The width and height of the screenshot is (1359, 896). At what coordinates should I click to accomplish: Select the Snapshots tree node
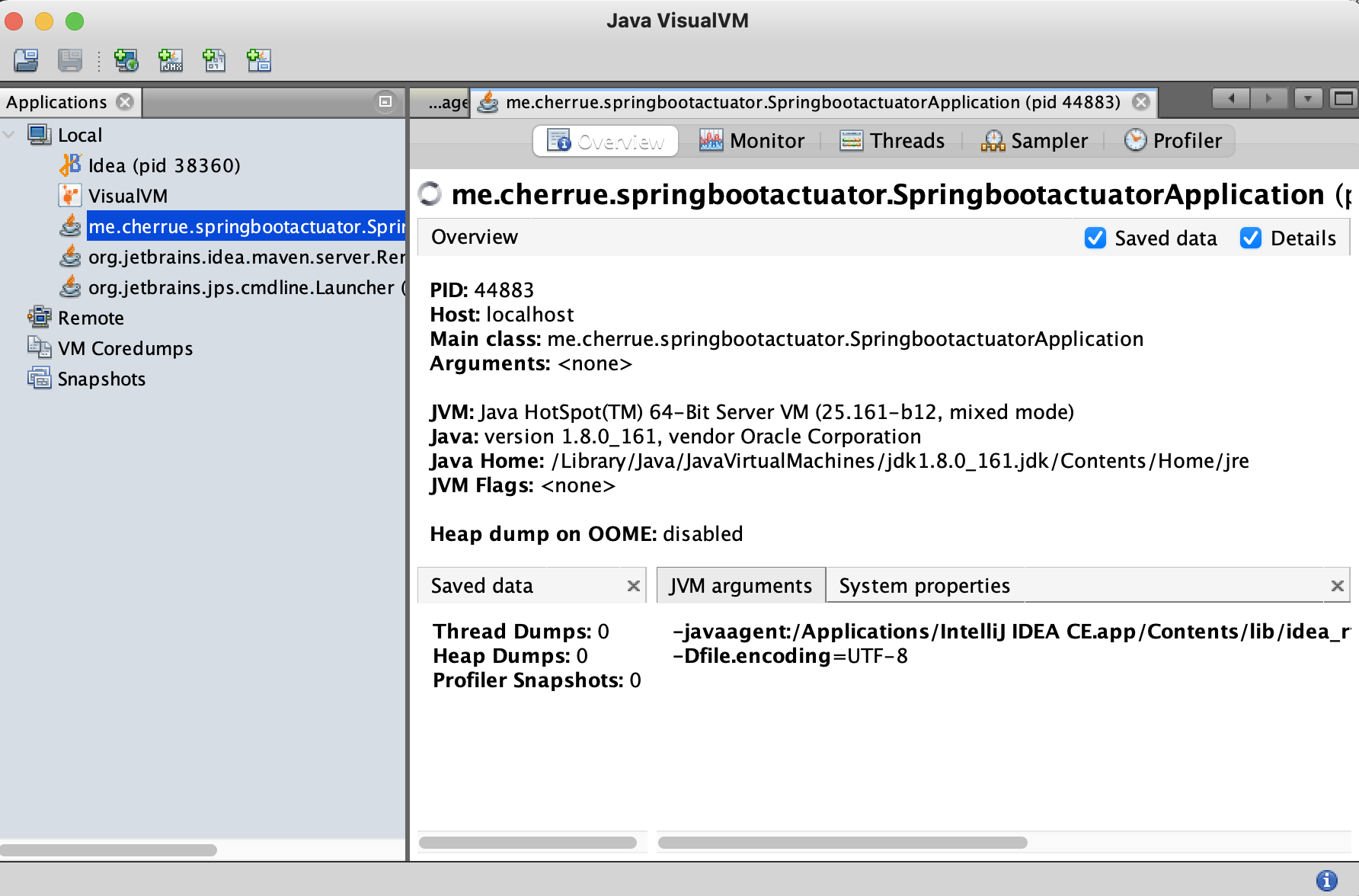pyautogui.click(x=101, y=379)
